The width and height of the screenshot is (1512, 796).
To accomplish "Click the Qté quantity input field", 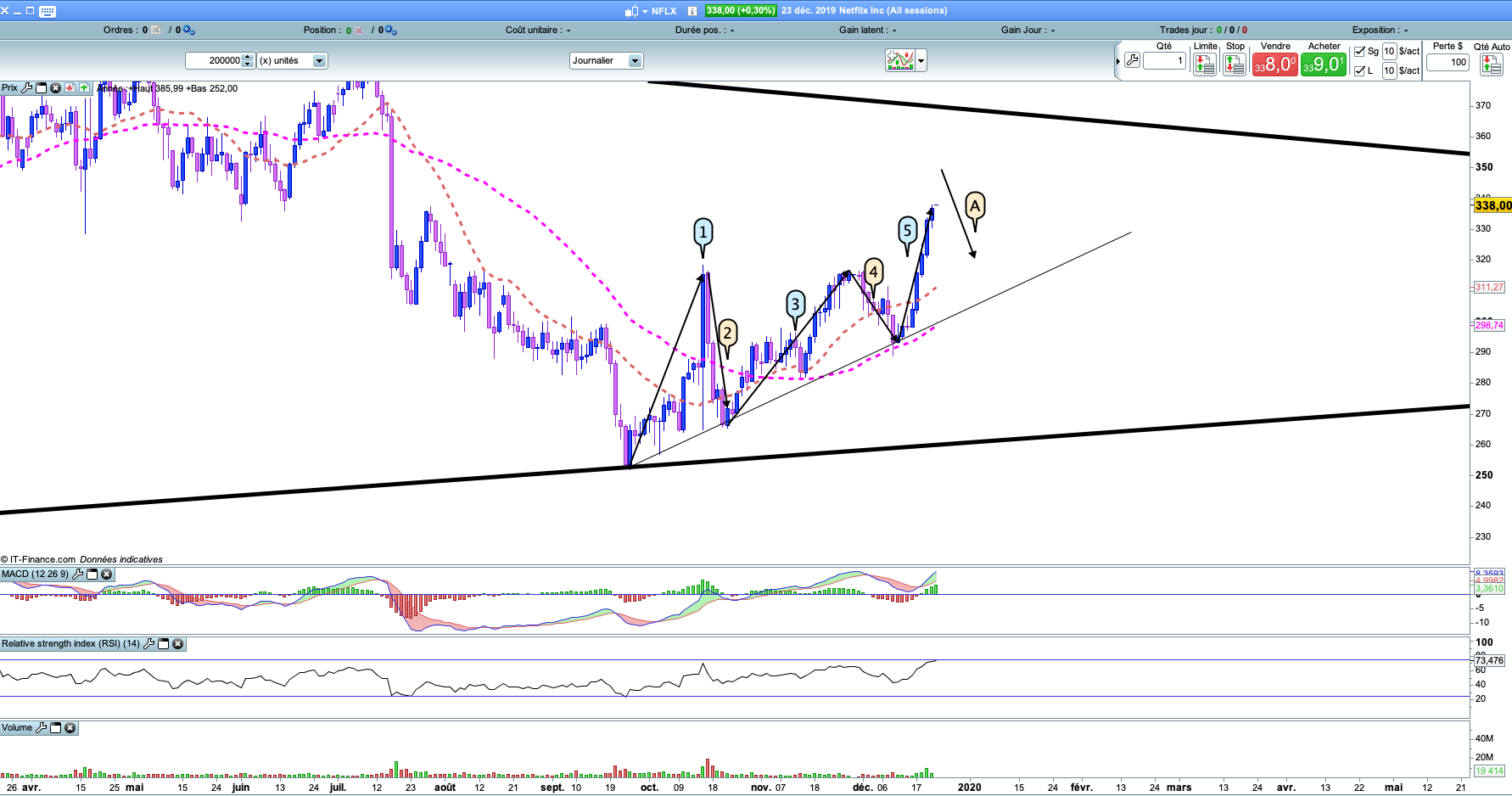I will 1164,60.
